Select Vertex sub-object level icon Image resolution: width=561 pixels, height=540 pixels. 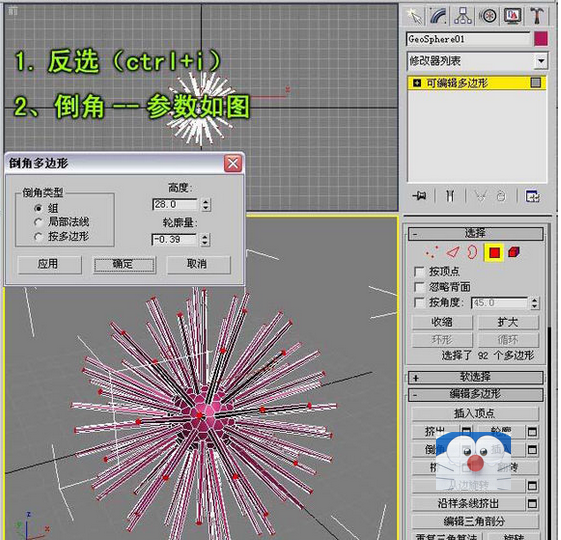[x=432, y=252]
